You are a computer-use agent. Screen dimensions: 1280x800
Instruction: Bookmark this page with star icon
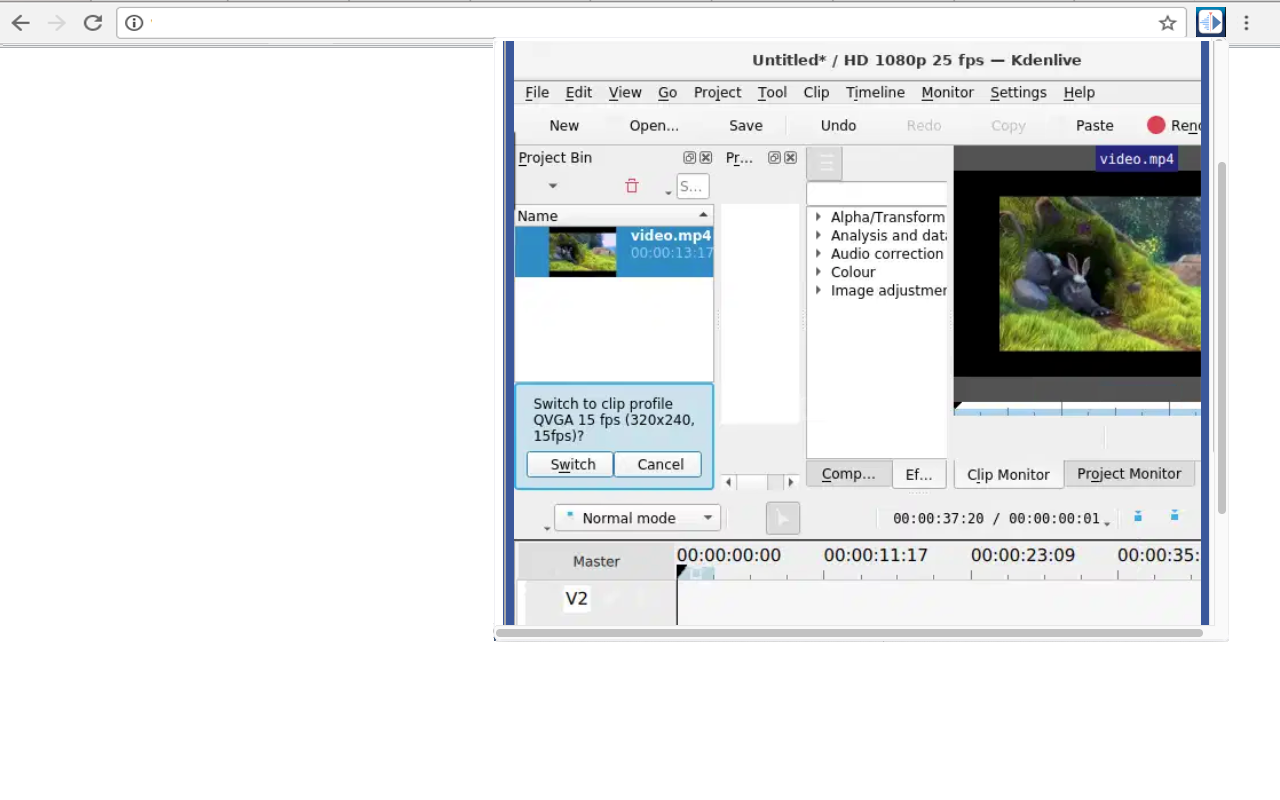(x=1167, y=23)
